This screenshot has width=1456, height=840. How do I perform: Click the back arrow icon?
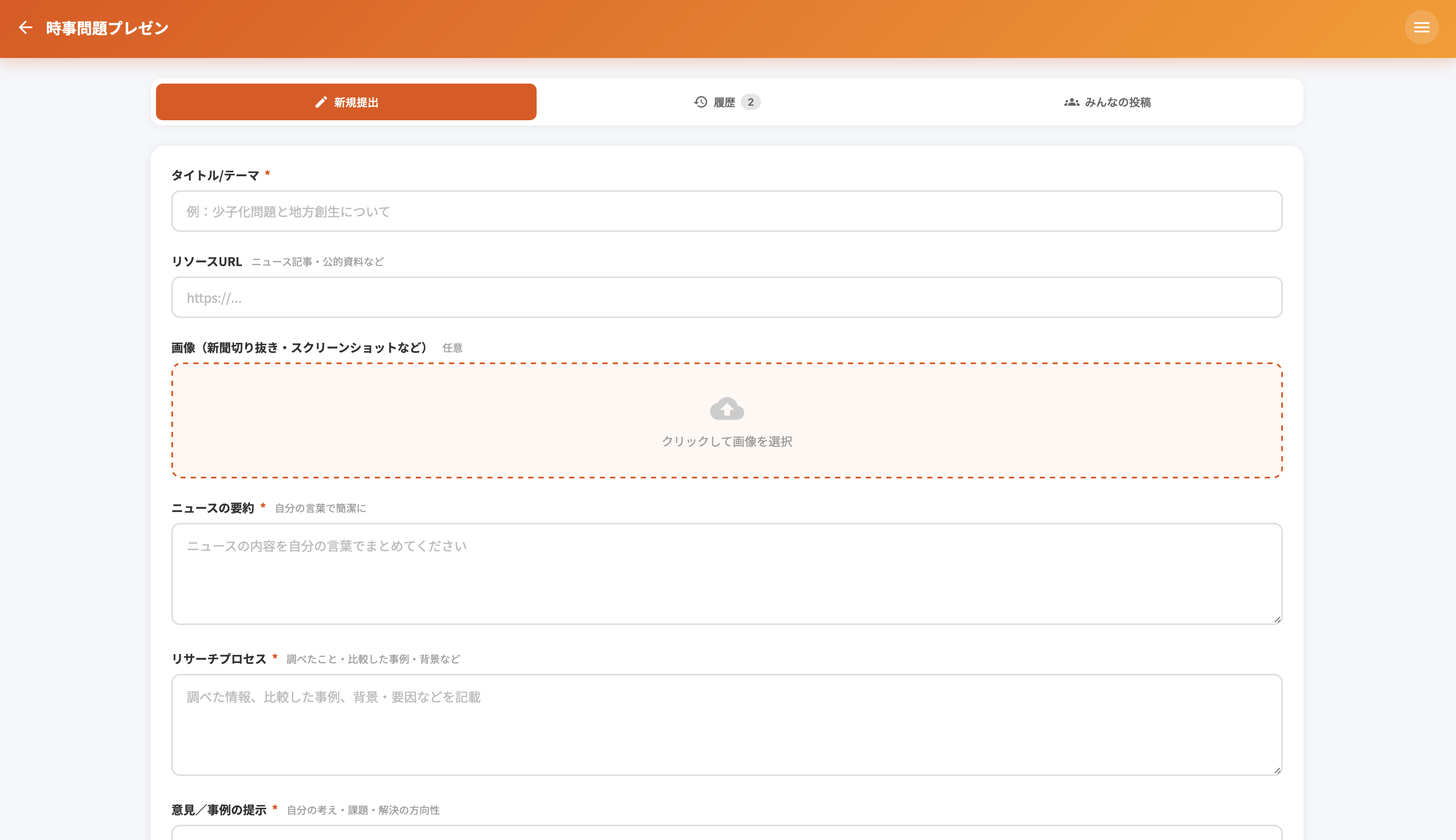[26, 28]
